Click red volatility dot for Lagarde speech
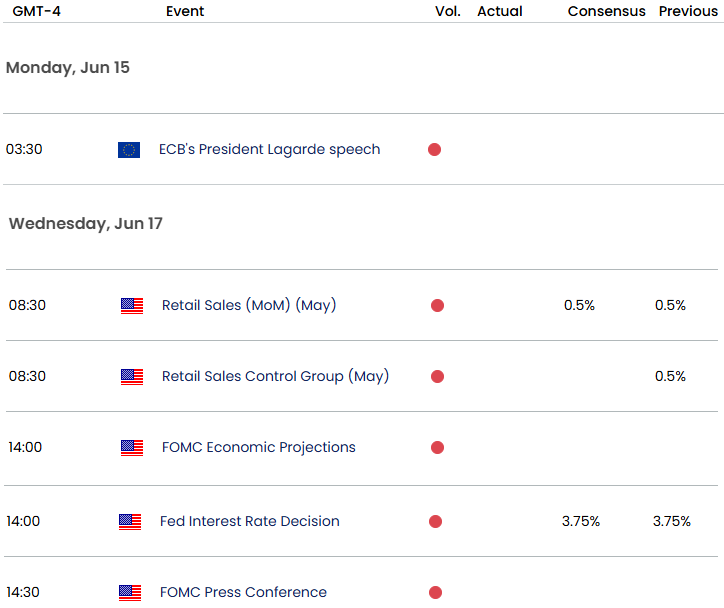 434,150
